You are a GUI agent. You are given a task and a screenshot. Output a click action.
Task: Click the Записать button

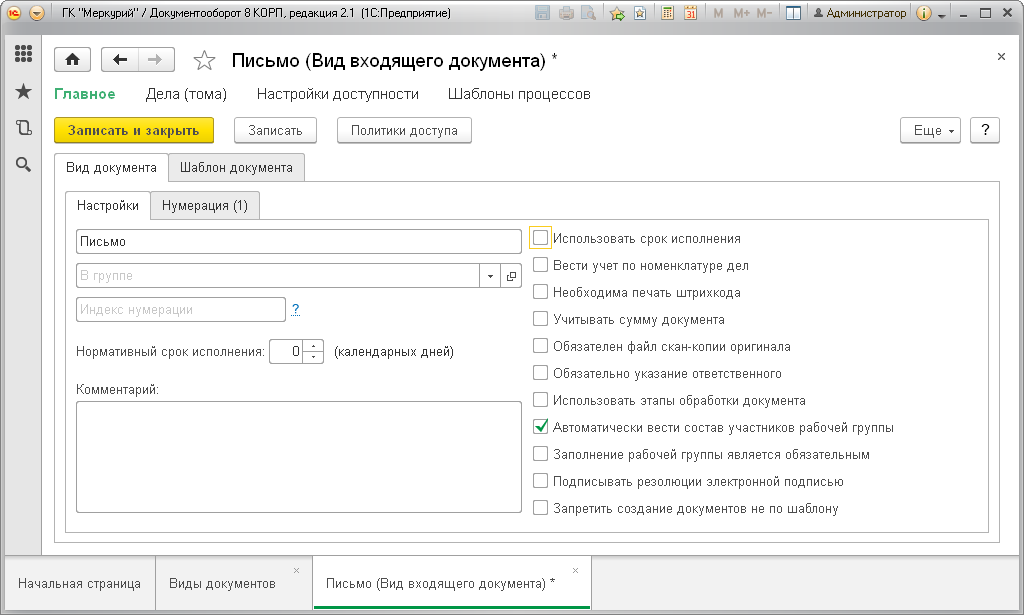pos(276,131)
